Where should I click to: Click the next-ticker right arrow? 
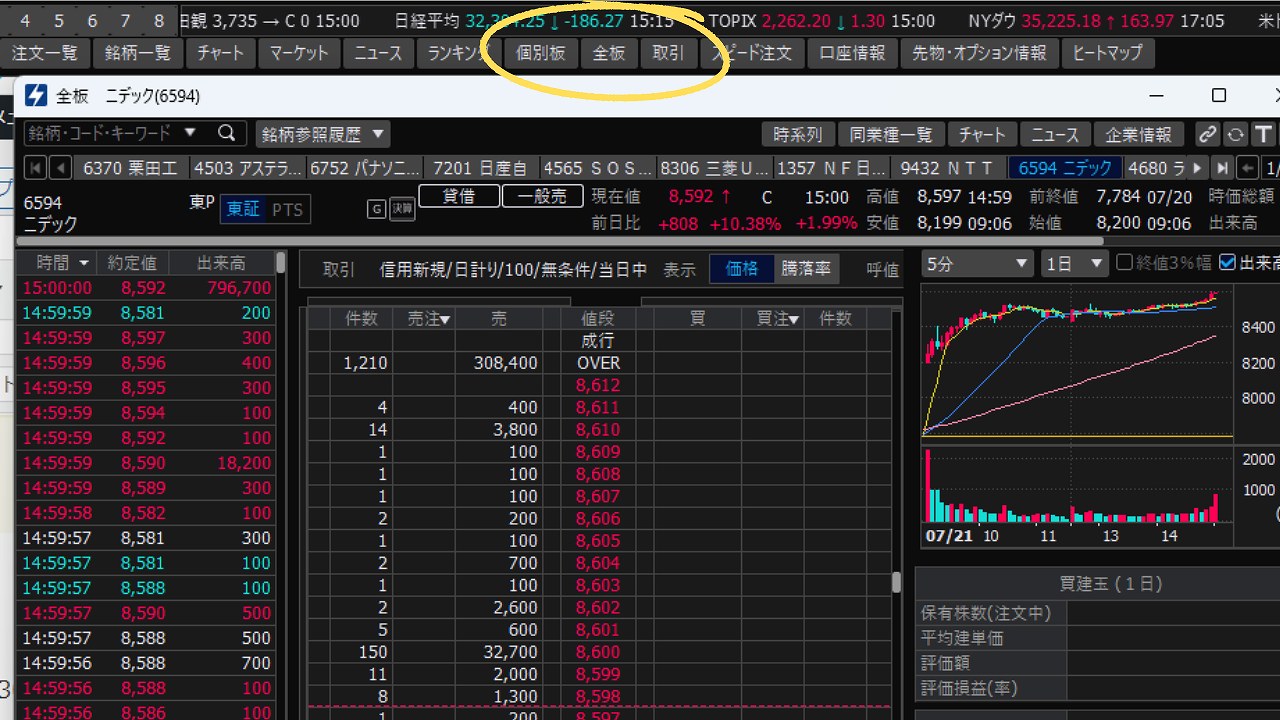1200,167
